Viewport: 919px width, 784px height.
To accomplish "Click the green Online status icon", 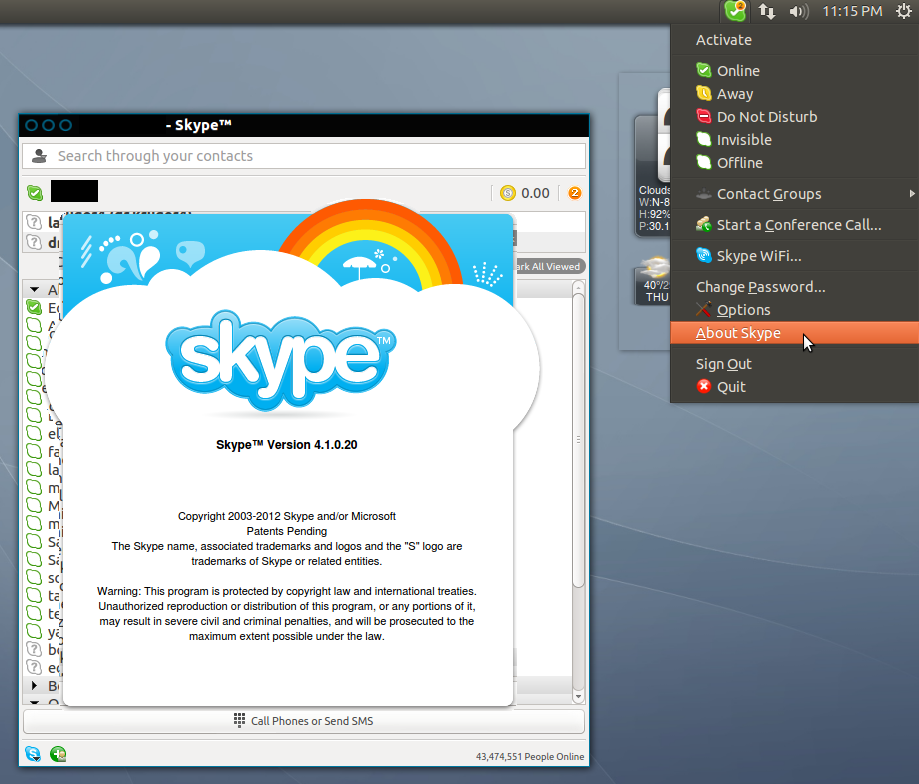I will pos(703,70).
